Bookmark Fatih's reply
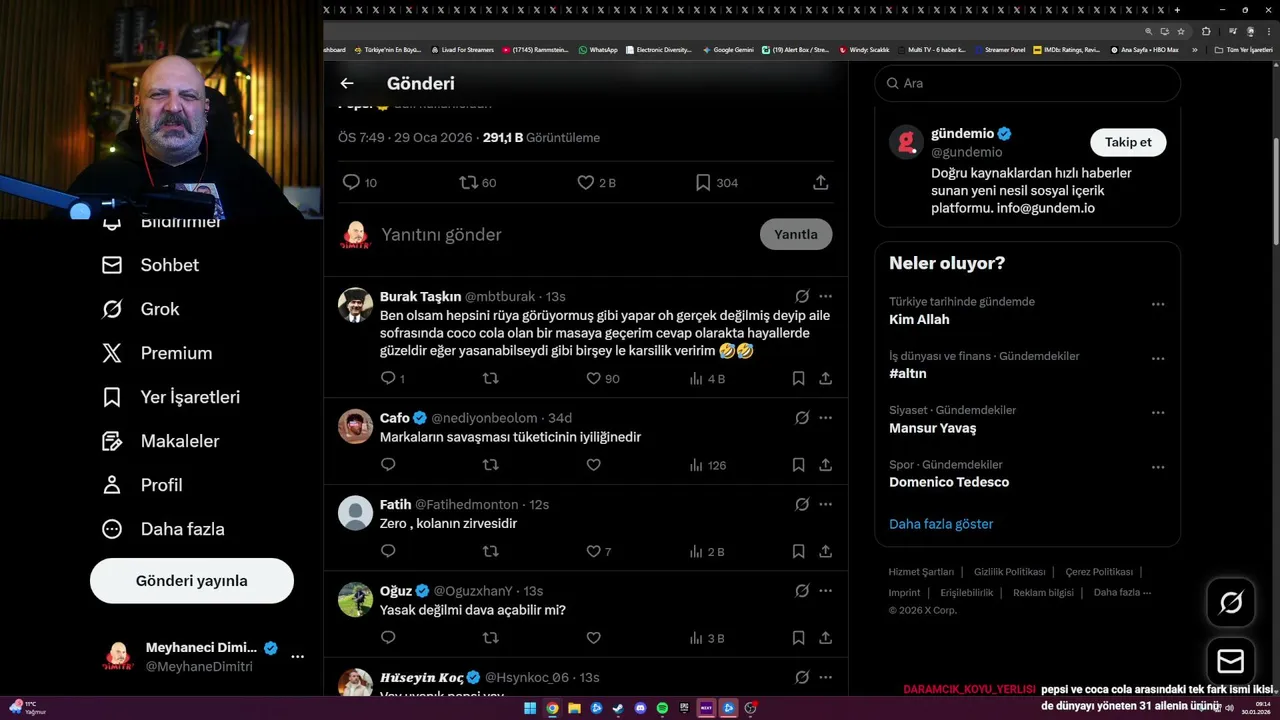The width and height of the screenshot is (1280, 720). click(x=798, y=551)
